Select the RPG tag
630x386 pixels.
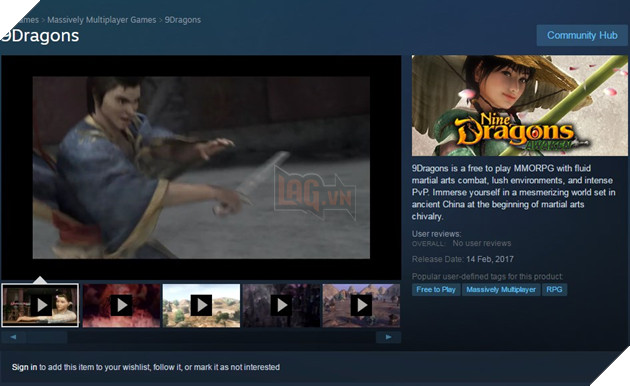[x=554, y=290]
